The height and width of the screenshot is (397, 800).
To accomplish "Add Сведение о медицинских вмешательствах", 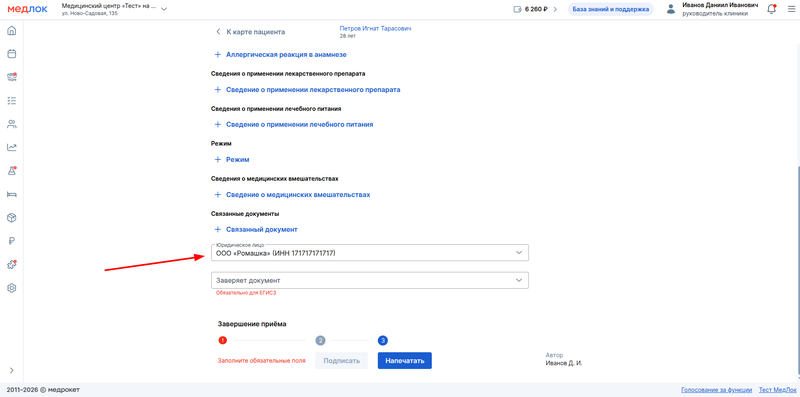I will 292,194.
